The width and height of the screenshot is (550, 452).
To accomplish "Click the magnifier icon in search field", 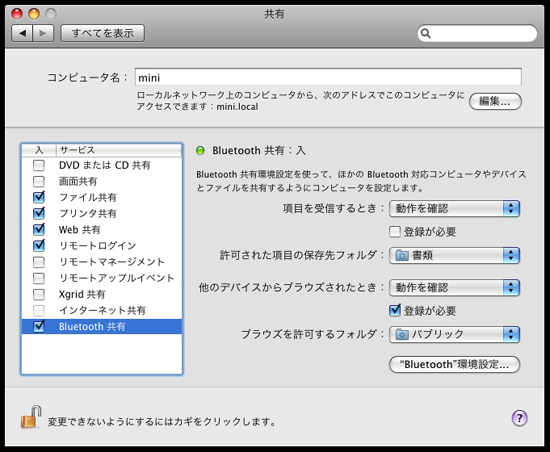I will tap(425, 33).
